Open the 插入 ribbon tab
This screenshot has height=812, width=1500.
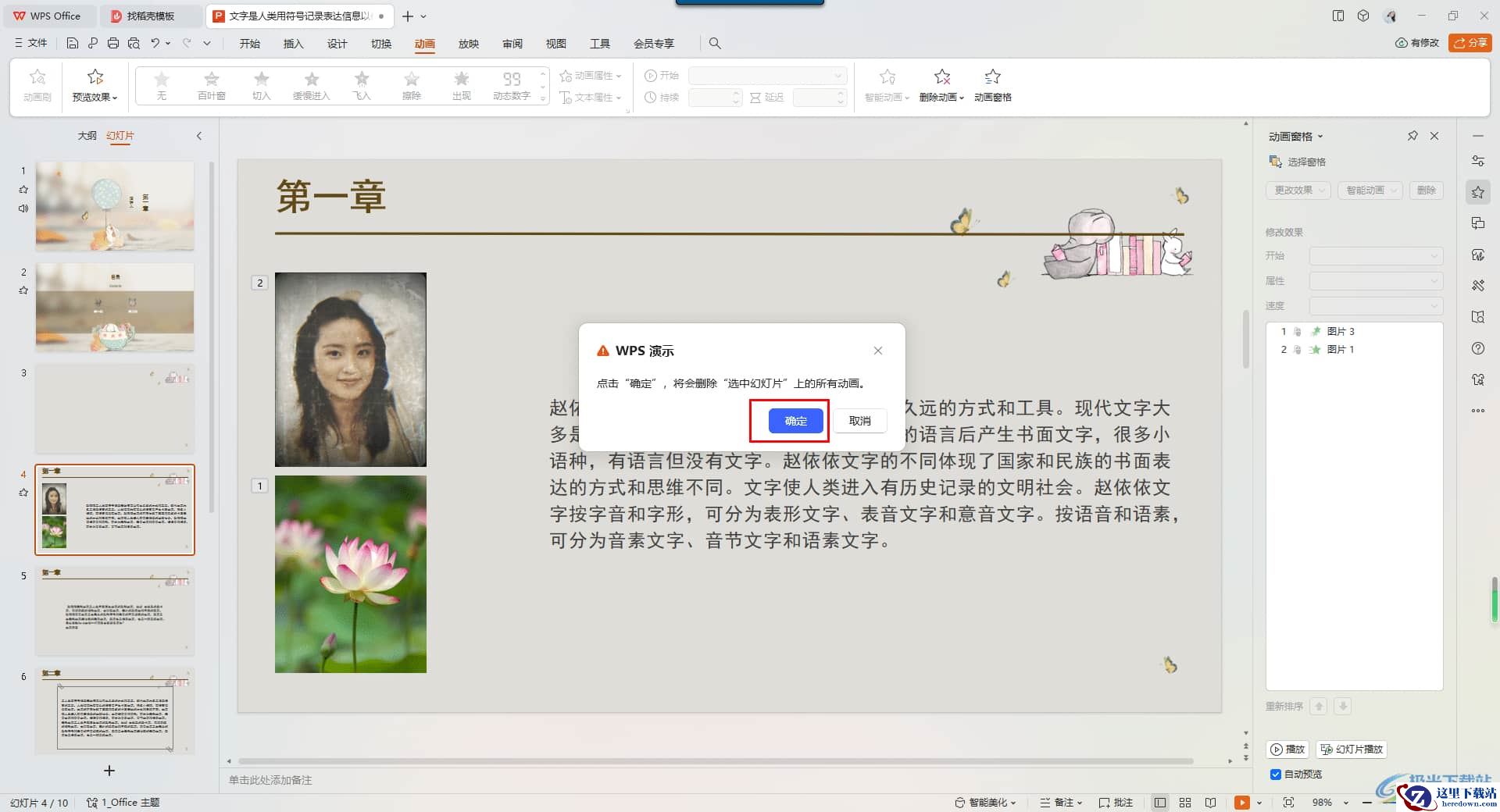coord(293,44)
